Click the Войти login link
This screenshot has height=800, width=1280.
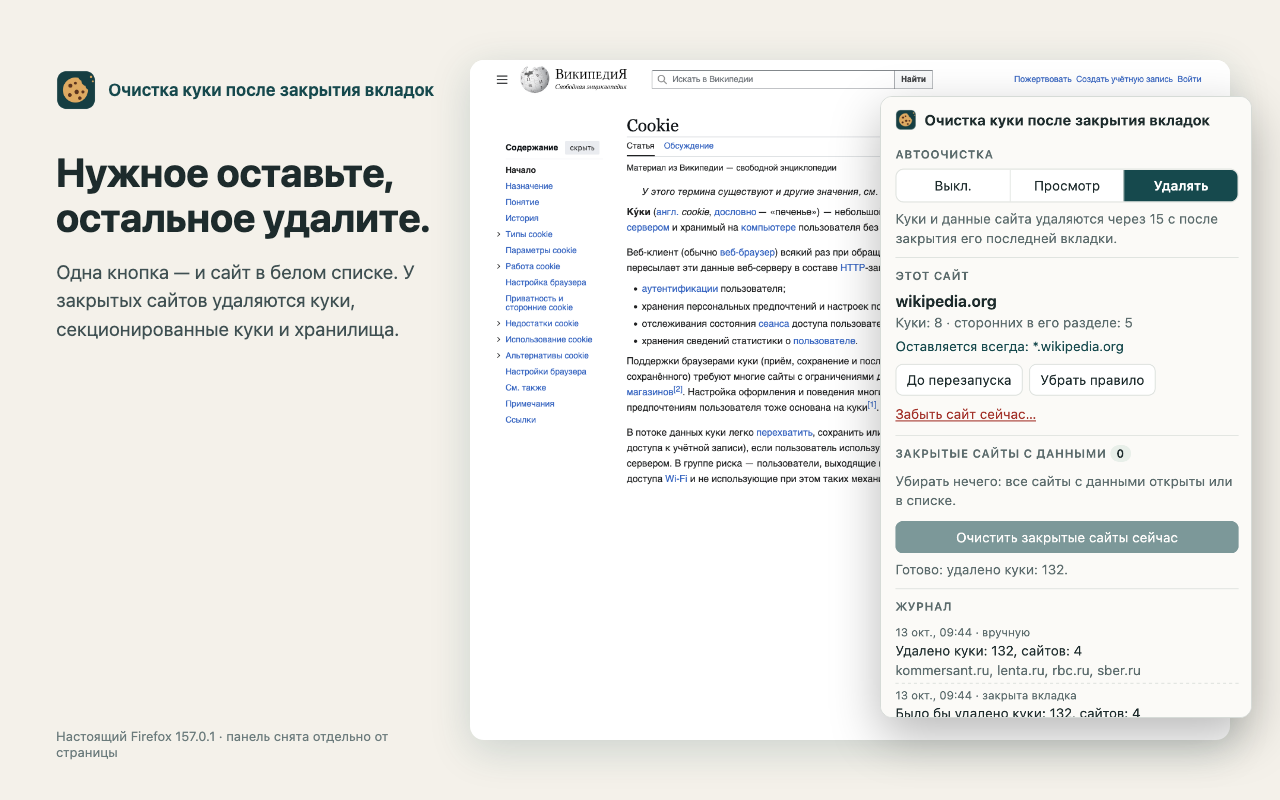coord(1189,79)
